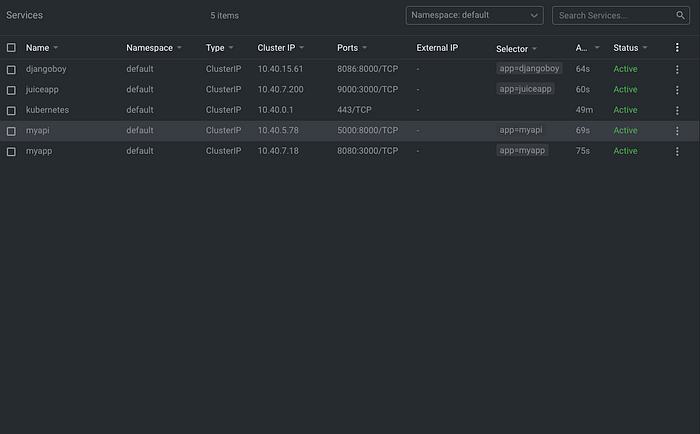Viewport: 700px width, 434px height.
Task: Expand the Namespace: default dropdown
Action: (x=474, y=15)
